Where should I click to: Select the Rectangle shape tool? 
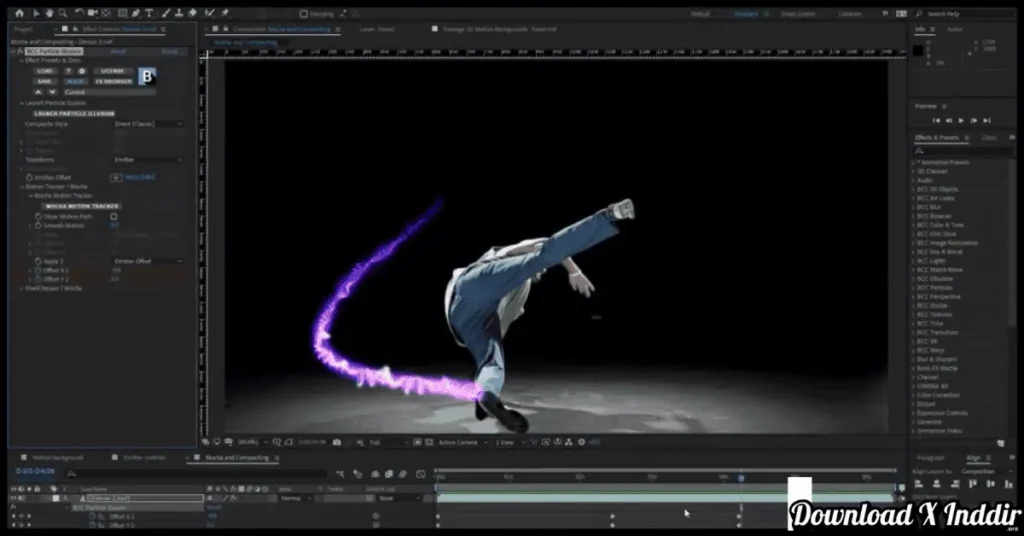(x=123, y=13)
